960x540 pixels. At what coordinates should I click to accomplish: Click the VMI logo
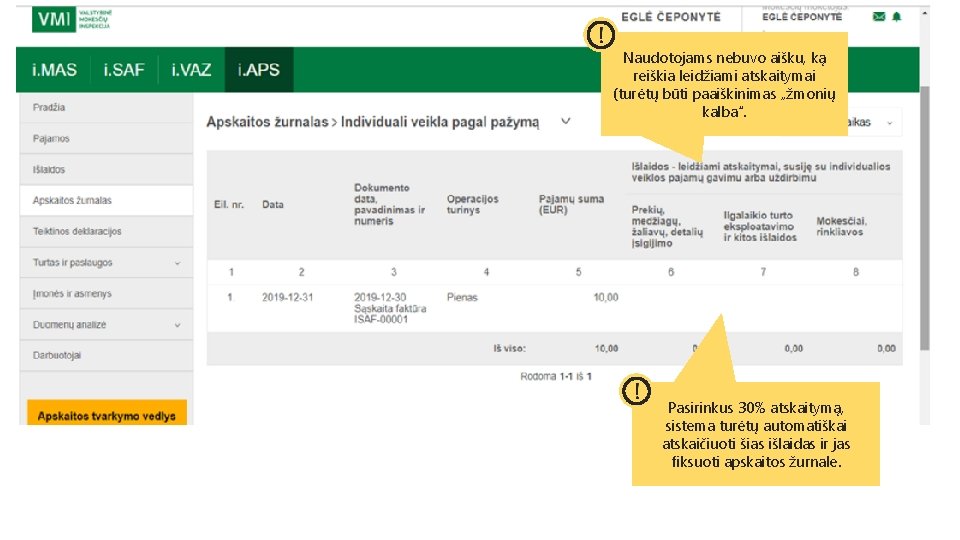[72, 20]
